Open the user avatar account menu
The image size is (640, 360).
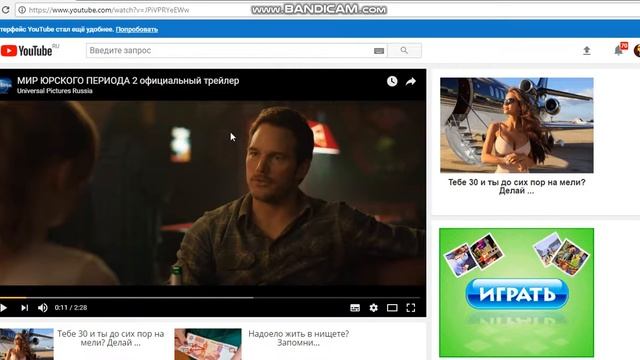(637, 51)
